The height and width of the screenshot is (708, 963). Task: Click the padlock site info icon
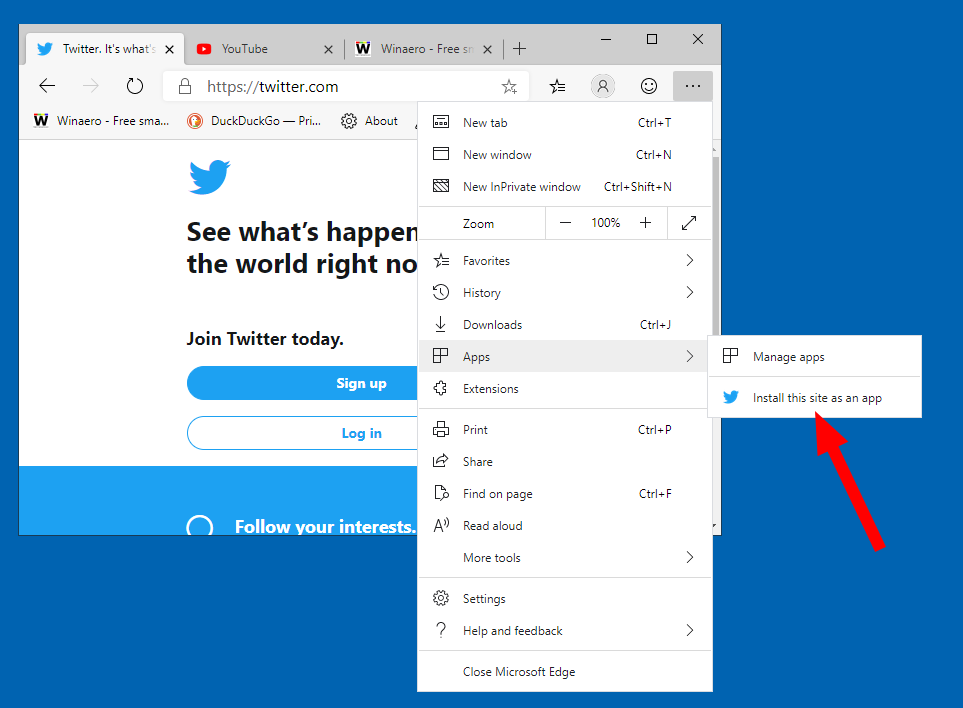coord(184,86)
